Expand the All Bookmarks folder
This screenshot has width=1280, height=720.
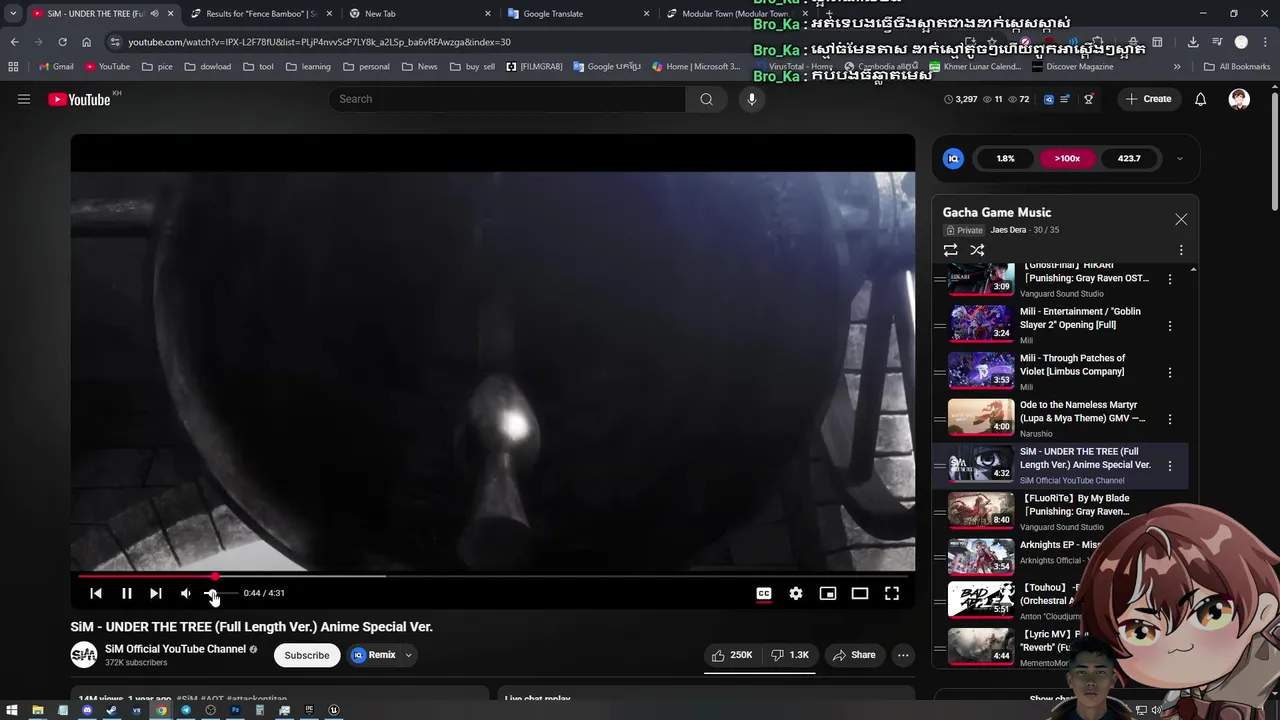click(1237, 67)
